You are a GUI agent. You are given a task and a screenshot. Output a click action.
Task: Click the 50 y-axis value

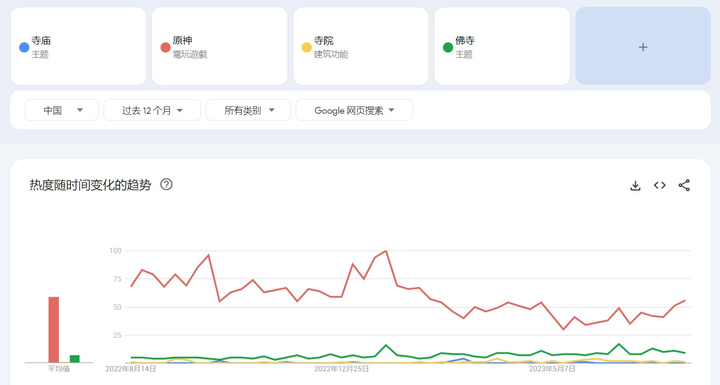(x=117, y=307)
